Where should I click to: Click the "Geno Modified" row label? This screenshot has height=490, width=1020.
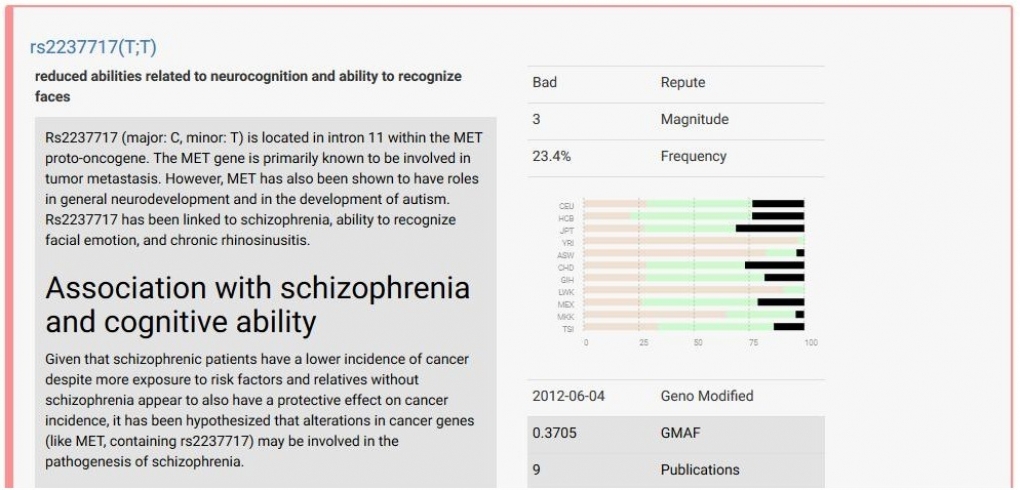707,396
